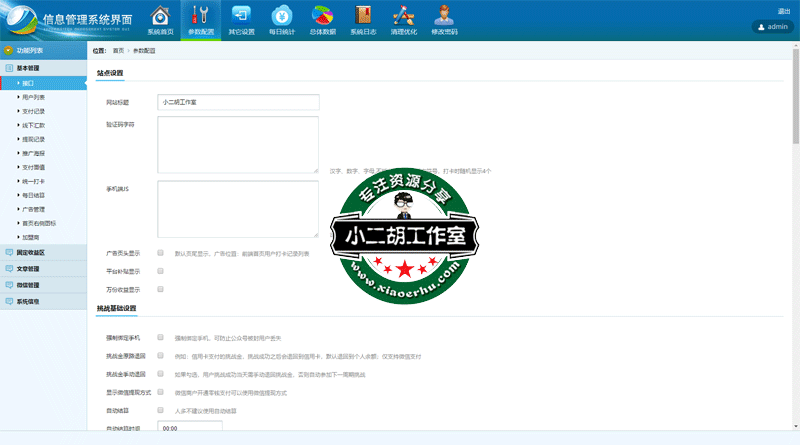Image resolution: width=800 pixels, height=445 pixels.
Task: Click the icon next to 微信管理
Action: 9,285
